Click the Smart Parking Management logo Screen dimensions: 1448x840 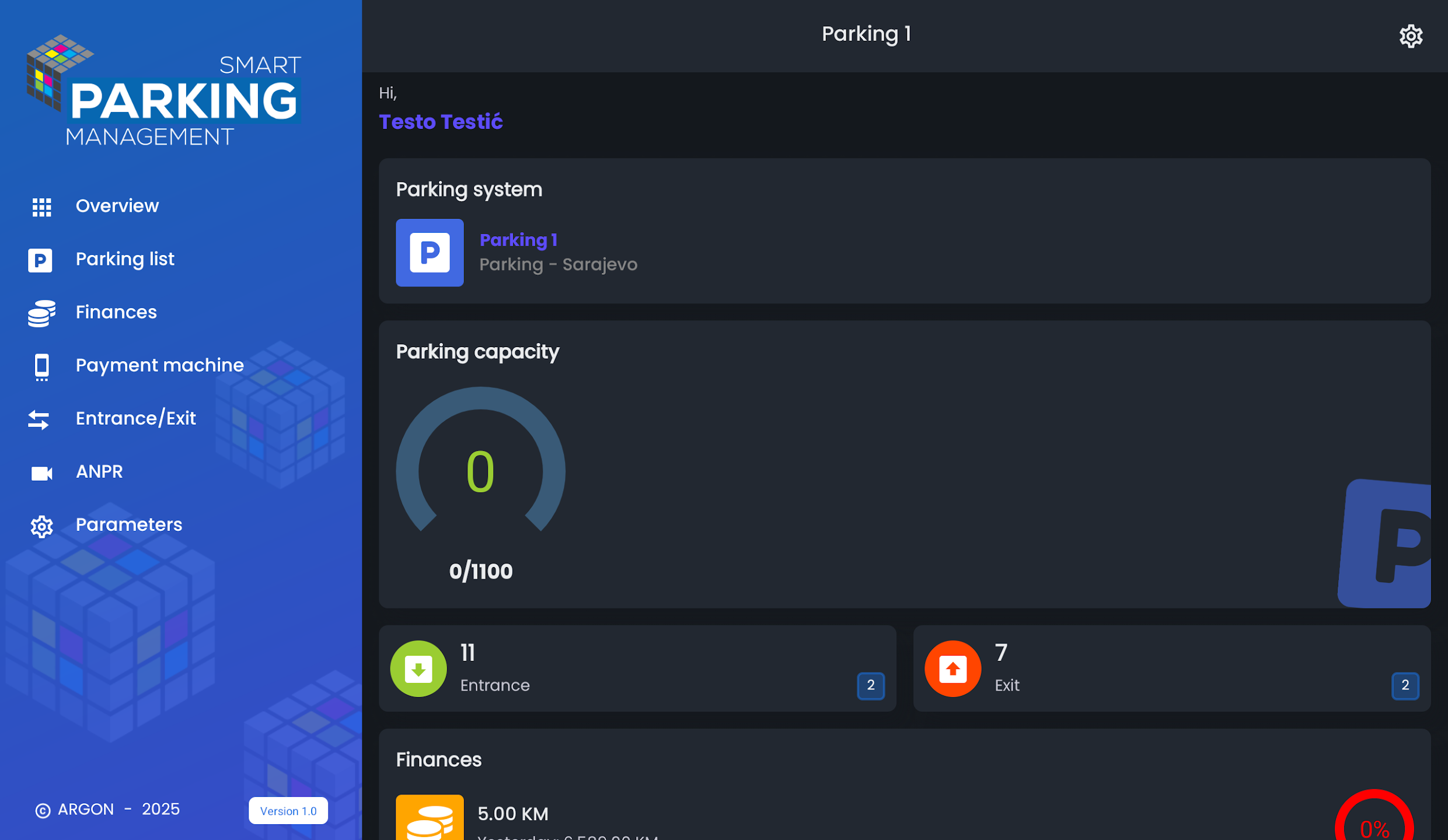164,90
